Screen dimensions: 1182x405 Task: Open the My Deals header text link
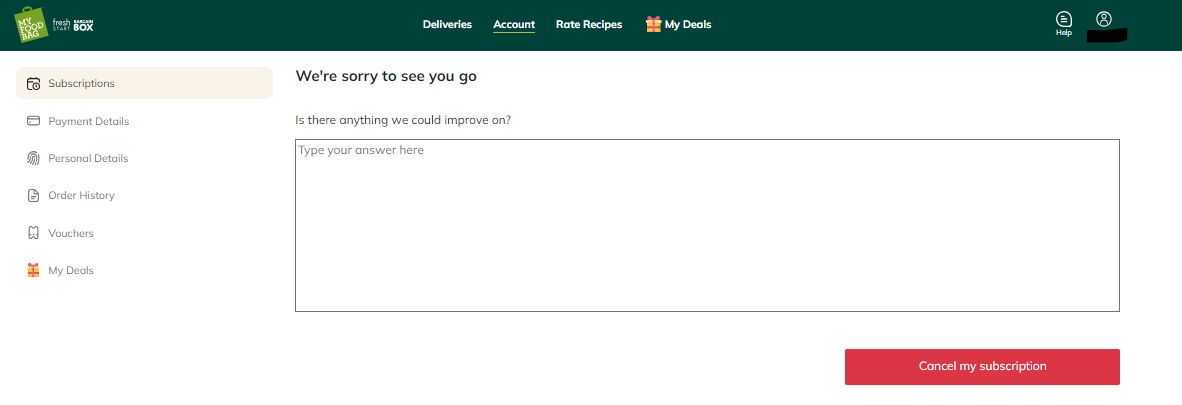click(688, 24)
